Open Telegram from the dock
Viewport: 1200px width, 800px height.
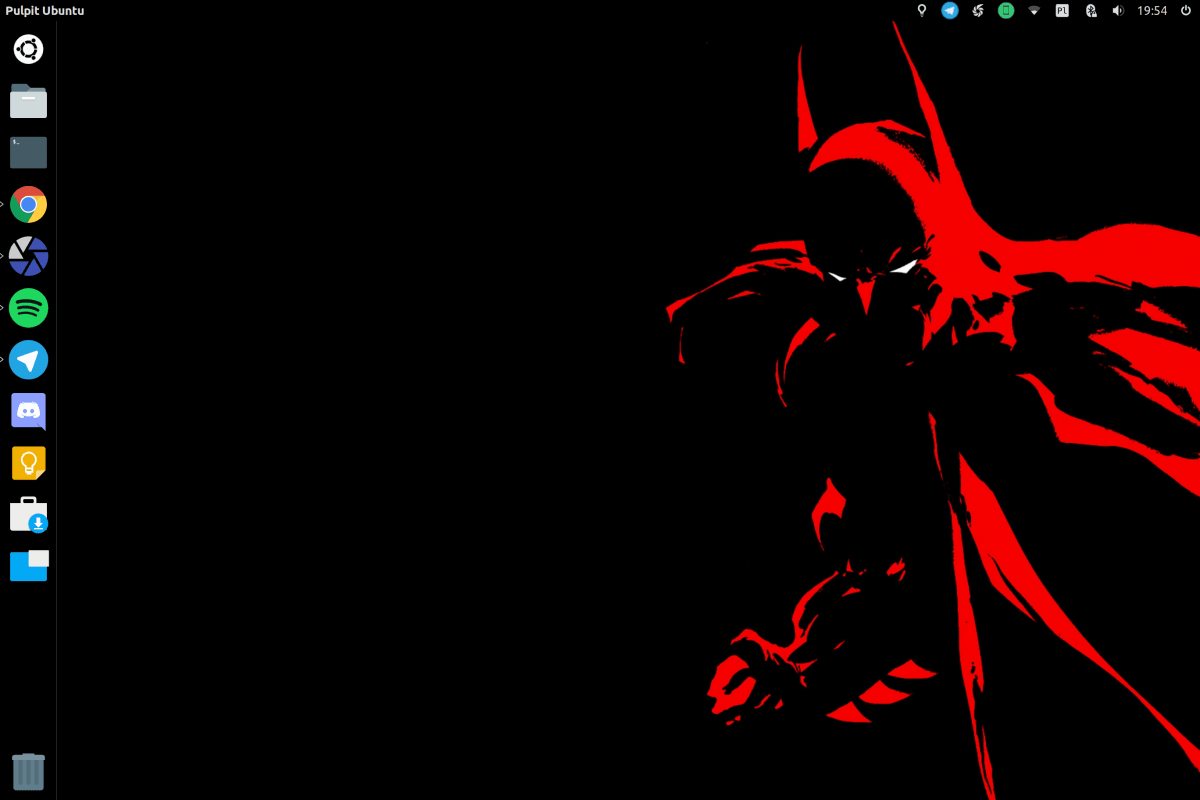click(28, 360)
